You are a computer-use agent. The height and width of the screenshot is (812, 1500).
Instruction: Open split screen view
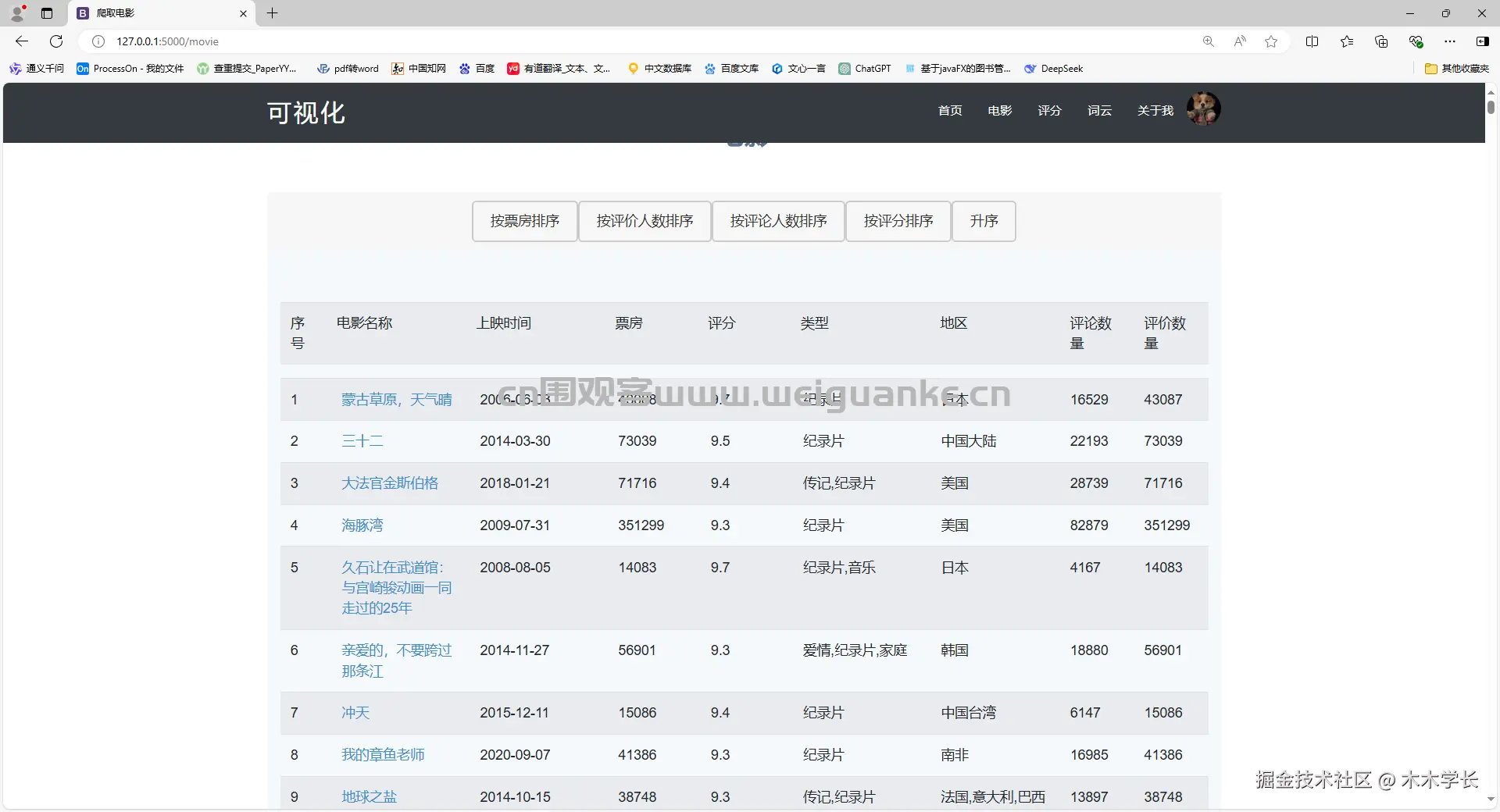click(1312, 41)
